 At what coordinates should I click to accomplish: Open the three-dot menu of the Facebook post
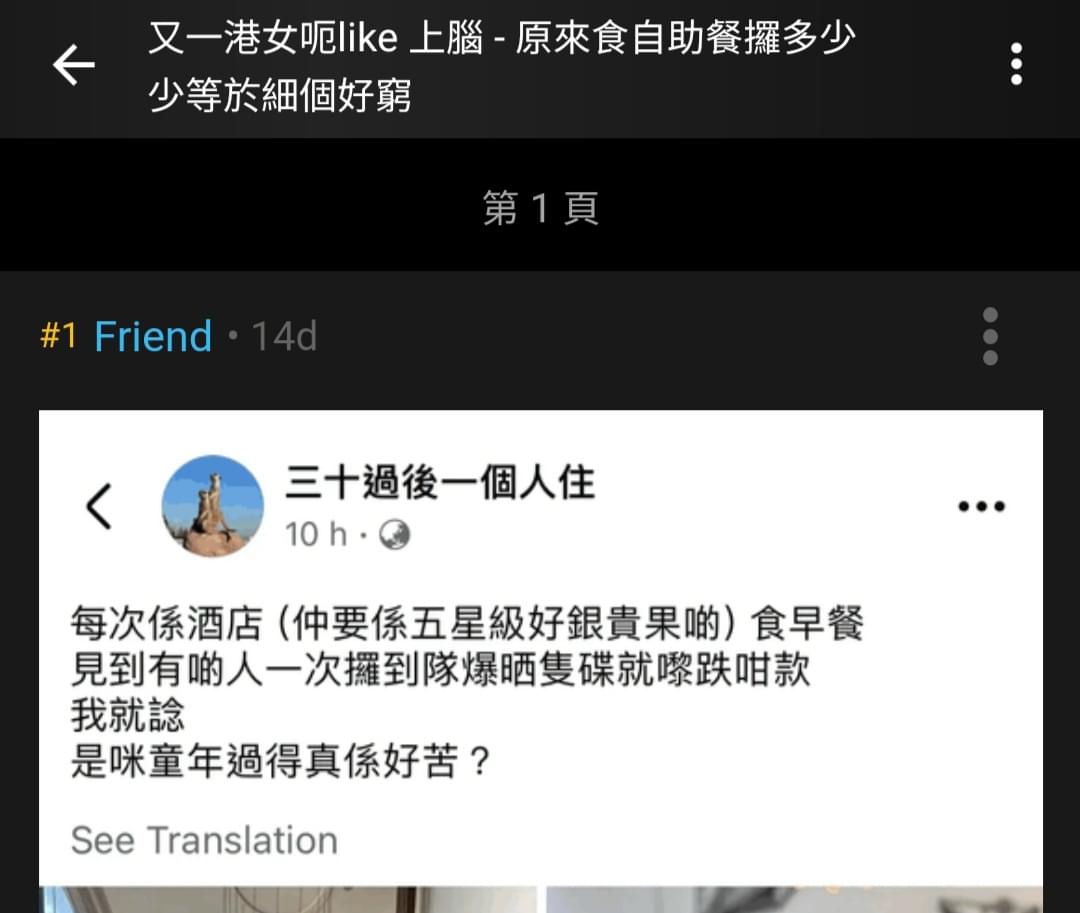[982, 507]
